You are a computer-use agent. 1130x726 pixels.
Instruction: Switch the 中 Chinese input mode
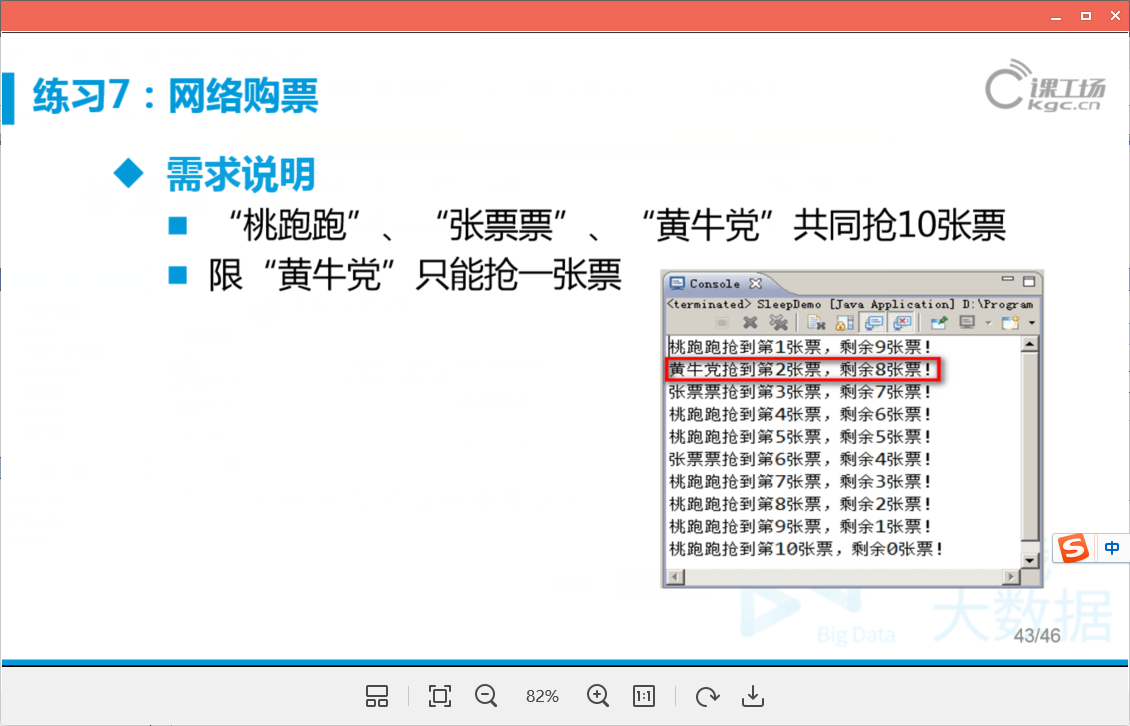coord(1112,548)
